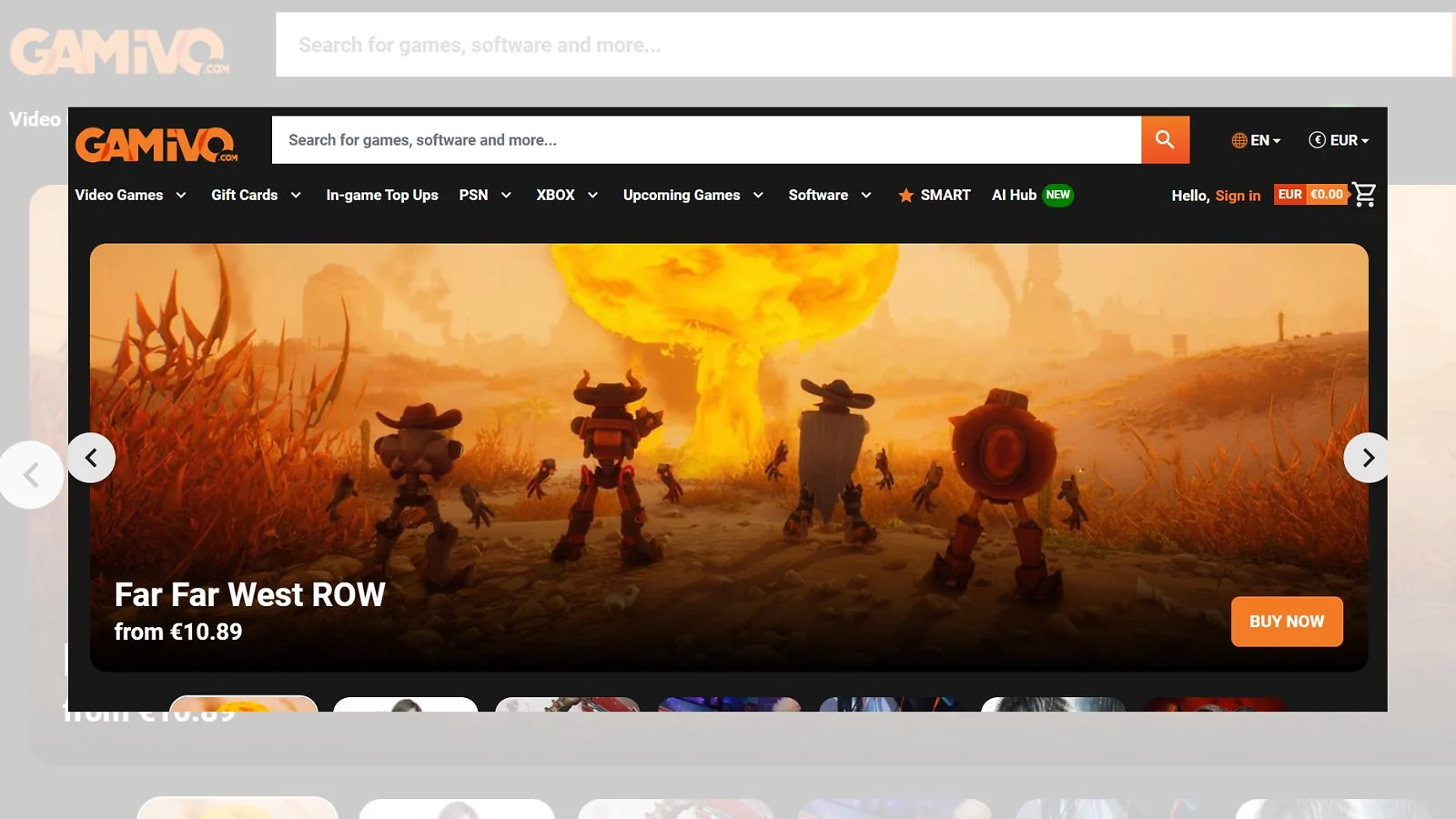
Task: Click the Far Far West ROW title
Action: (x=250, y=594)
